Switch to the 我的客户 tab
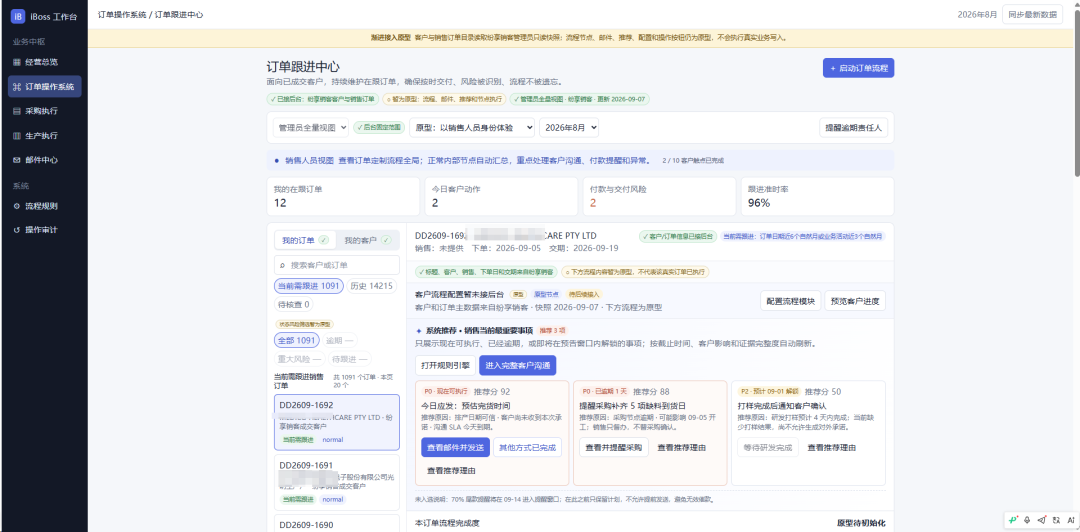This screenshot has width=1080, height=532. click(x=367, y=241)
